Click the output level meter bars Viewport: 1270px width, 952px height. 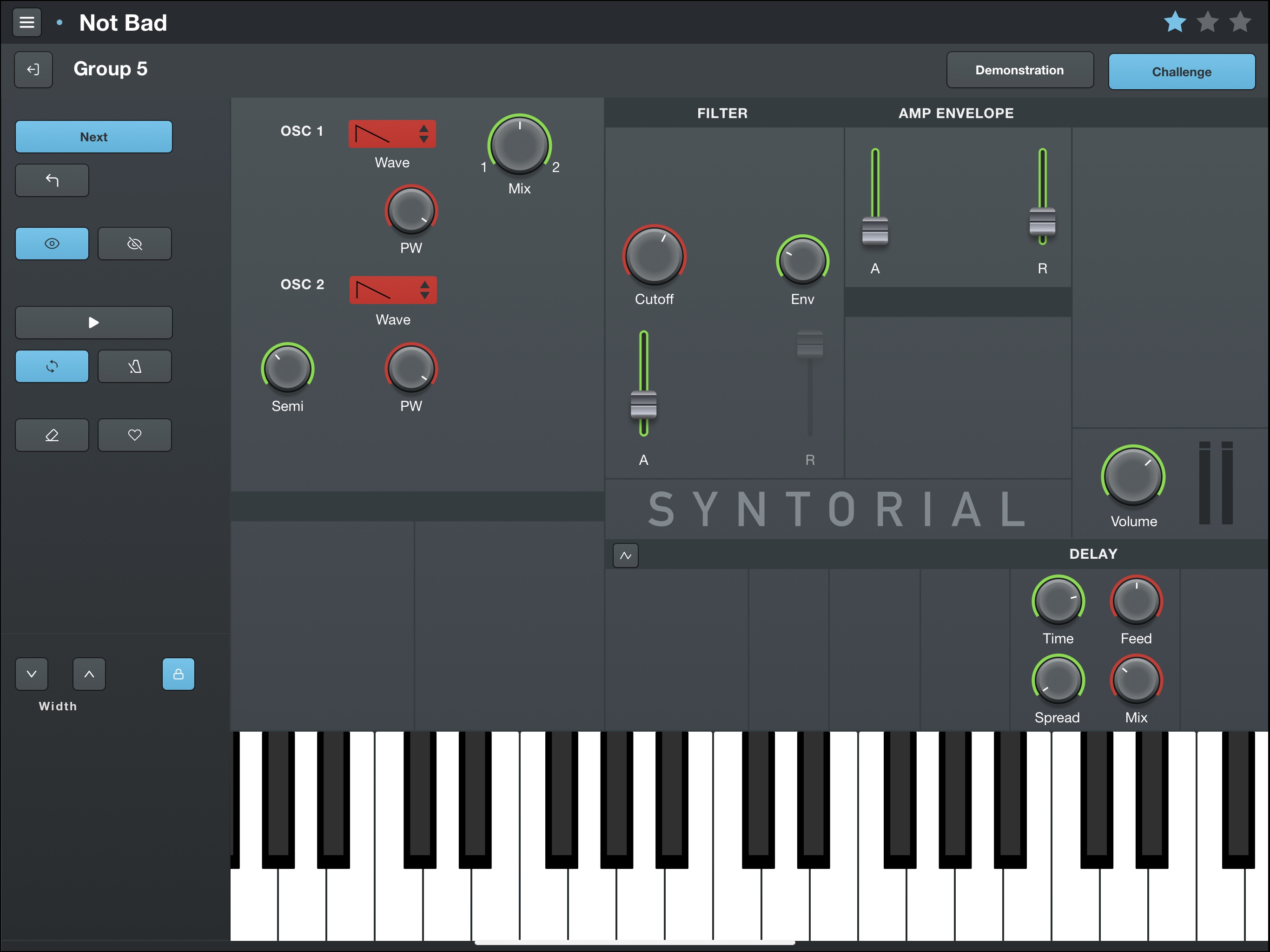(x=1216, y=483)
